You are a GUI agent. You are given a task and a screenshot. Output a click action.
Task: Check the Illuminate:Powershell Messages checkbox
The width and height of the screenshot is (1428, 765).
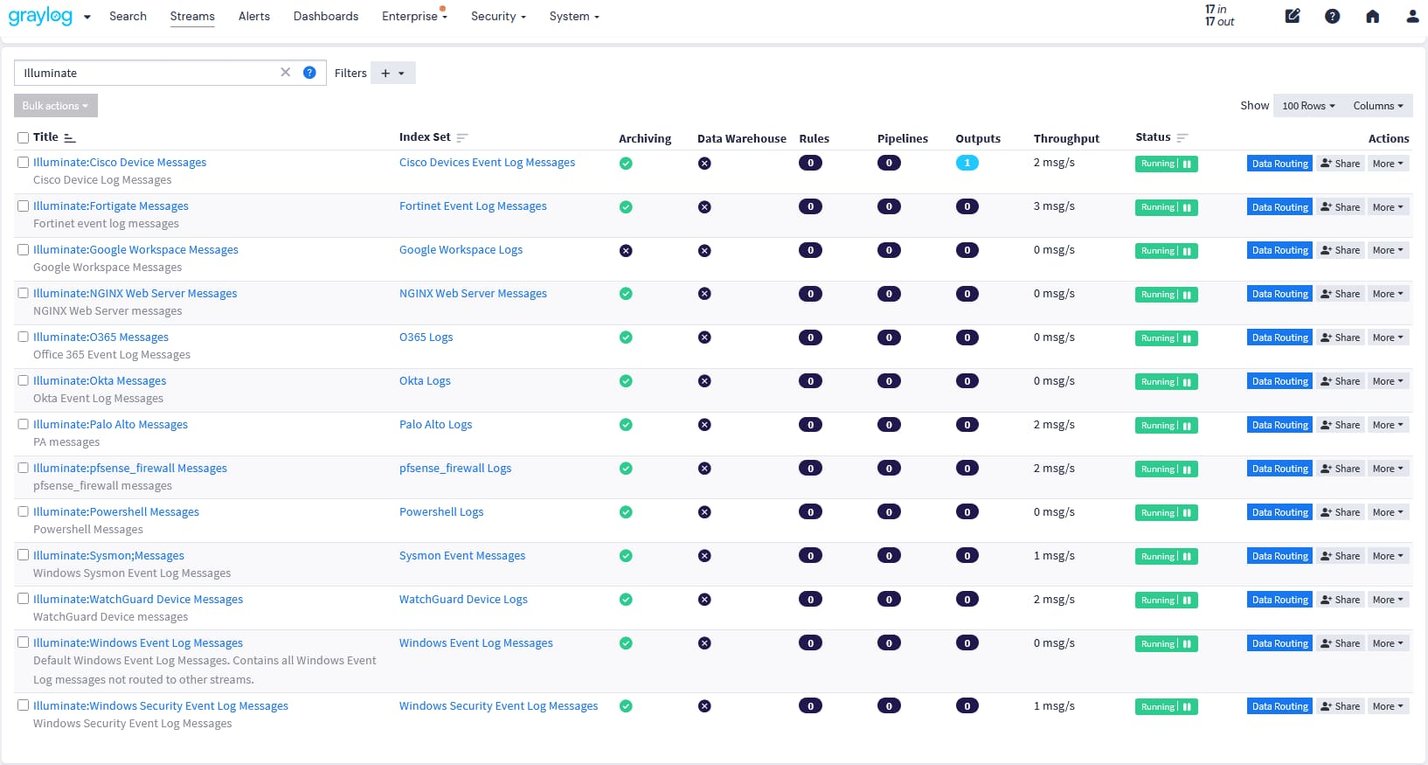pyautogui.click(x=23, y=511)
